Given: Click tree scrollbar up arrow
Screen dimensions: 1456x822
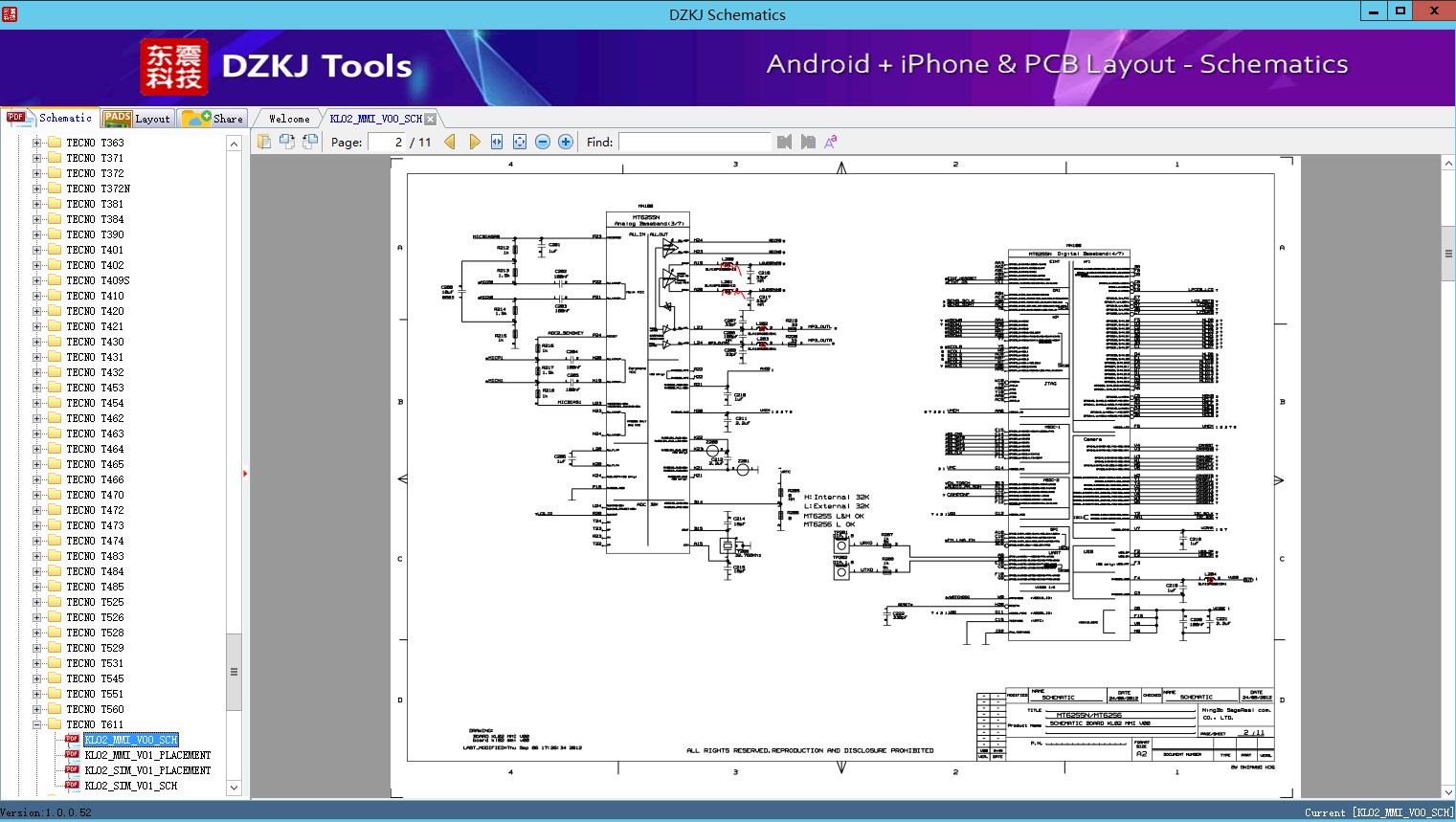Looking at the screenshot, I should [234, 143].
